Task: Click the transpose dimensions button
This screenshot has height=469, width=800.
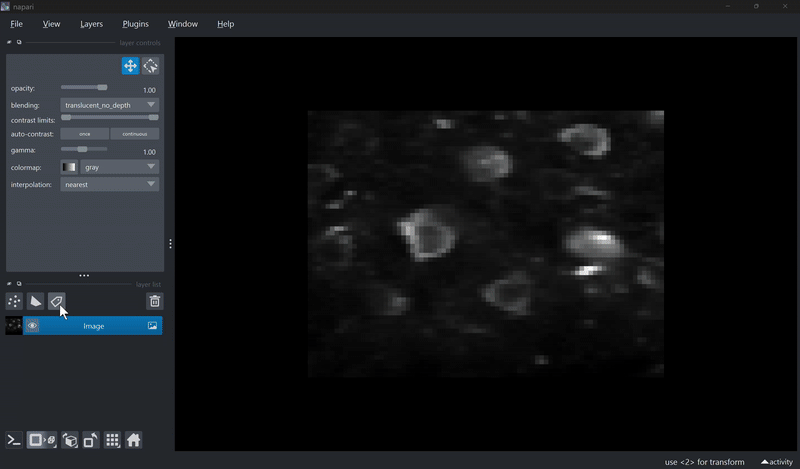Action: (91, 440)
